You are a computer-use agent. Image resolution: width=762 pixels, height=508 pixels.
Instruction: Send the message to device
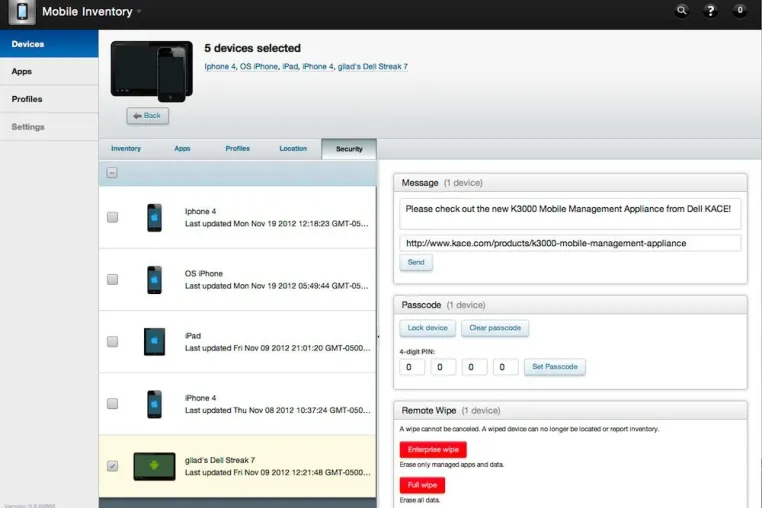coord(416,263)
